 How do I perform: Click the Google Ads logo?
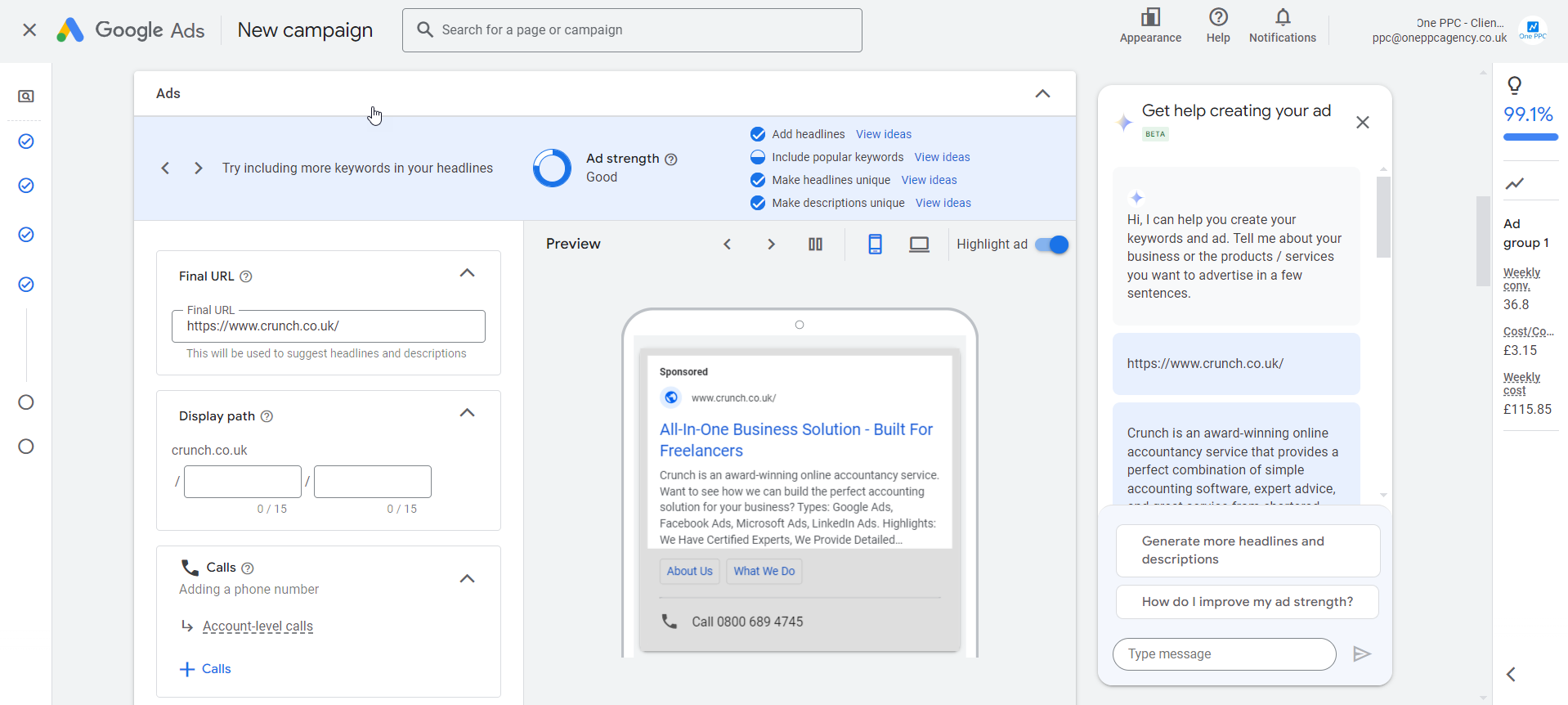pos(131,30)
